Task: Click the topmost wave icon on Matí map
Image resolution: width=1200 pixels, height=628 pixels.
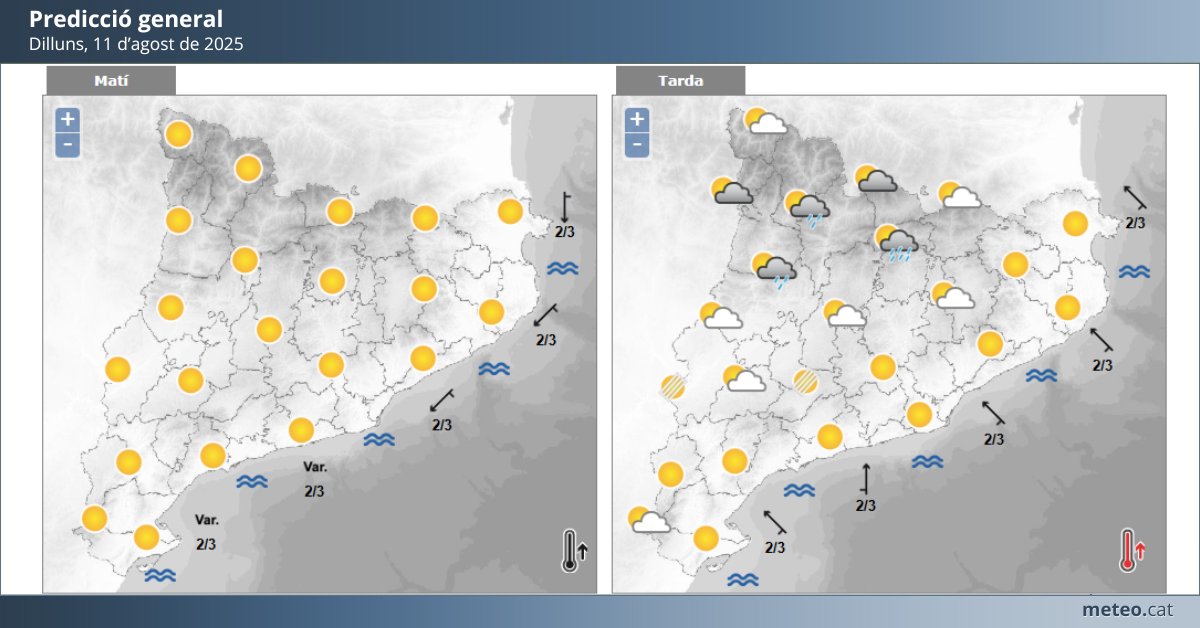Action: tap(563, 268)
